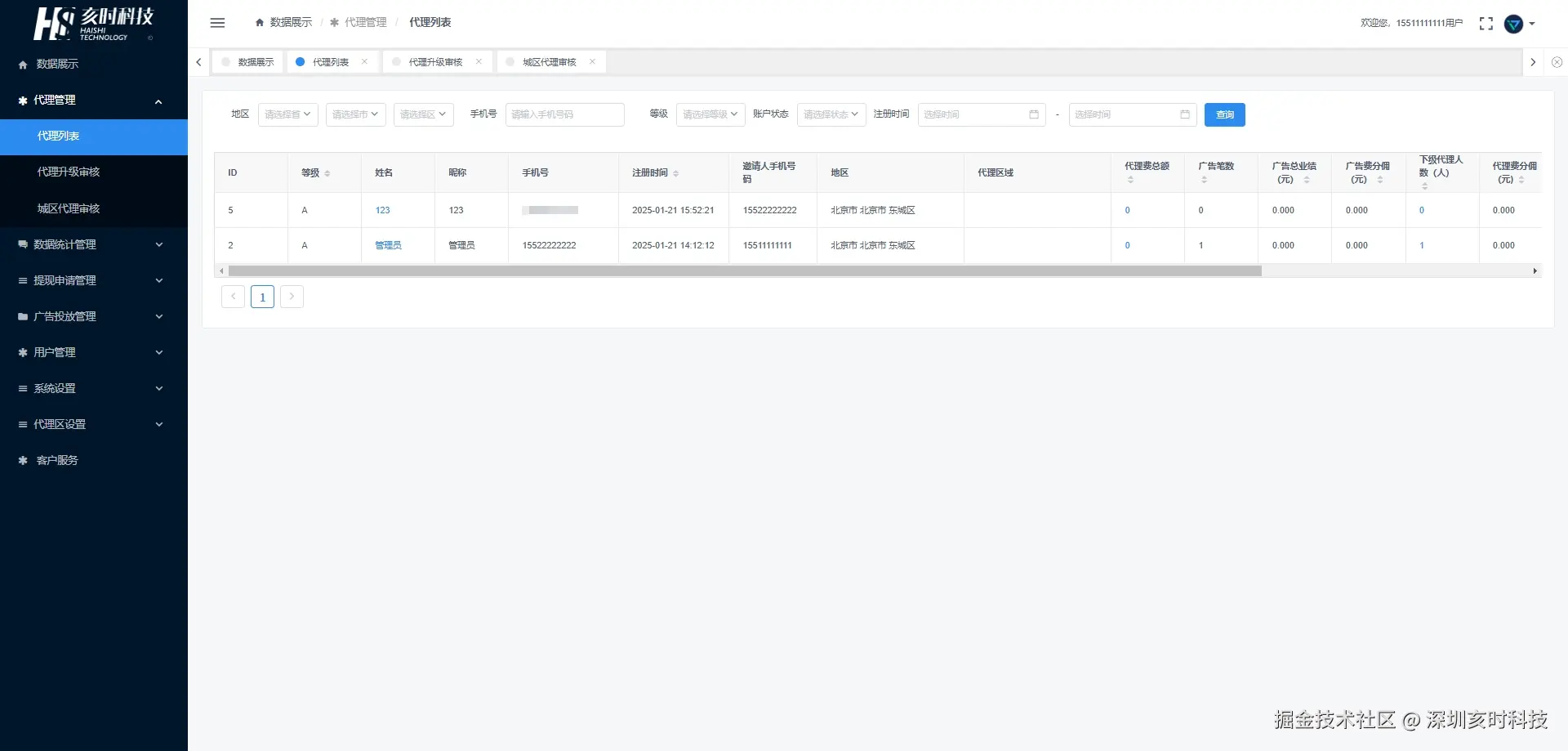Expand the 广告投放管理 sidebar group
1568x751 pixels.
click(94, 316)
